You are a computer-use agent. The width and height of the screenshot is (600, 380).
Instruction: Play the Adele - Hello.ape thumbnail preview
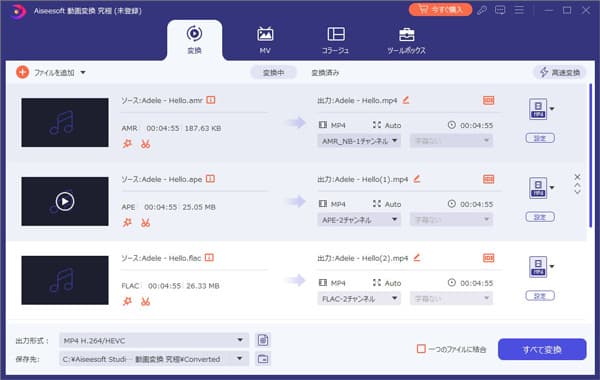pyautogui.click(x=65, y=201)
